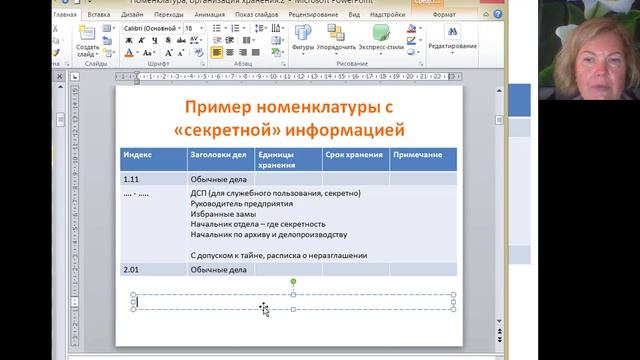Apply bulleted list

[218, 28]
